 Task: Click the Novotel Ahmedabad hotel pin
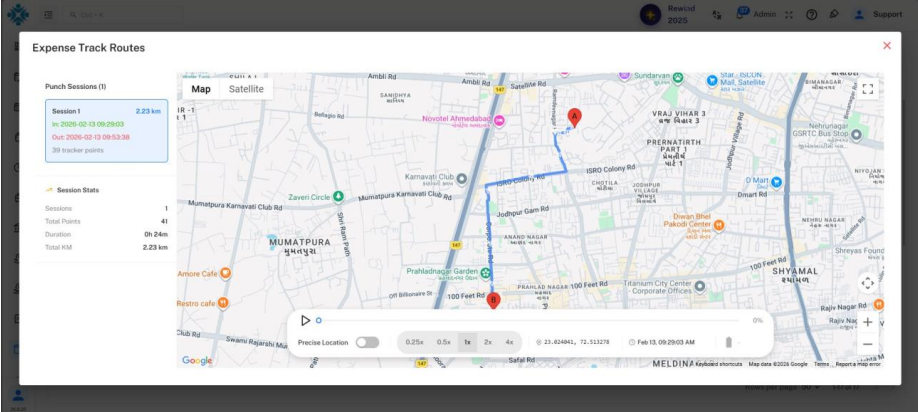point(499,121)
